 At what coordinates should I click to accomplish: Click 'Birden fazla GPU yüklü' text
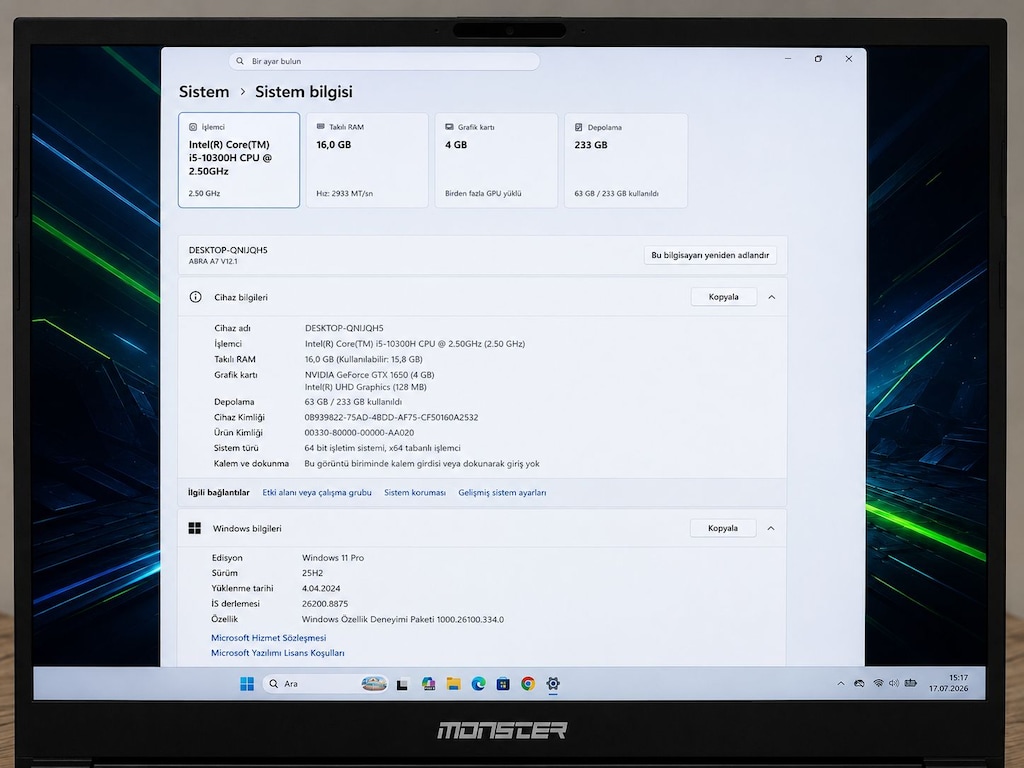click(483, 193)
